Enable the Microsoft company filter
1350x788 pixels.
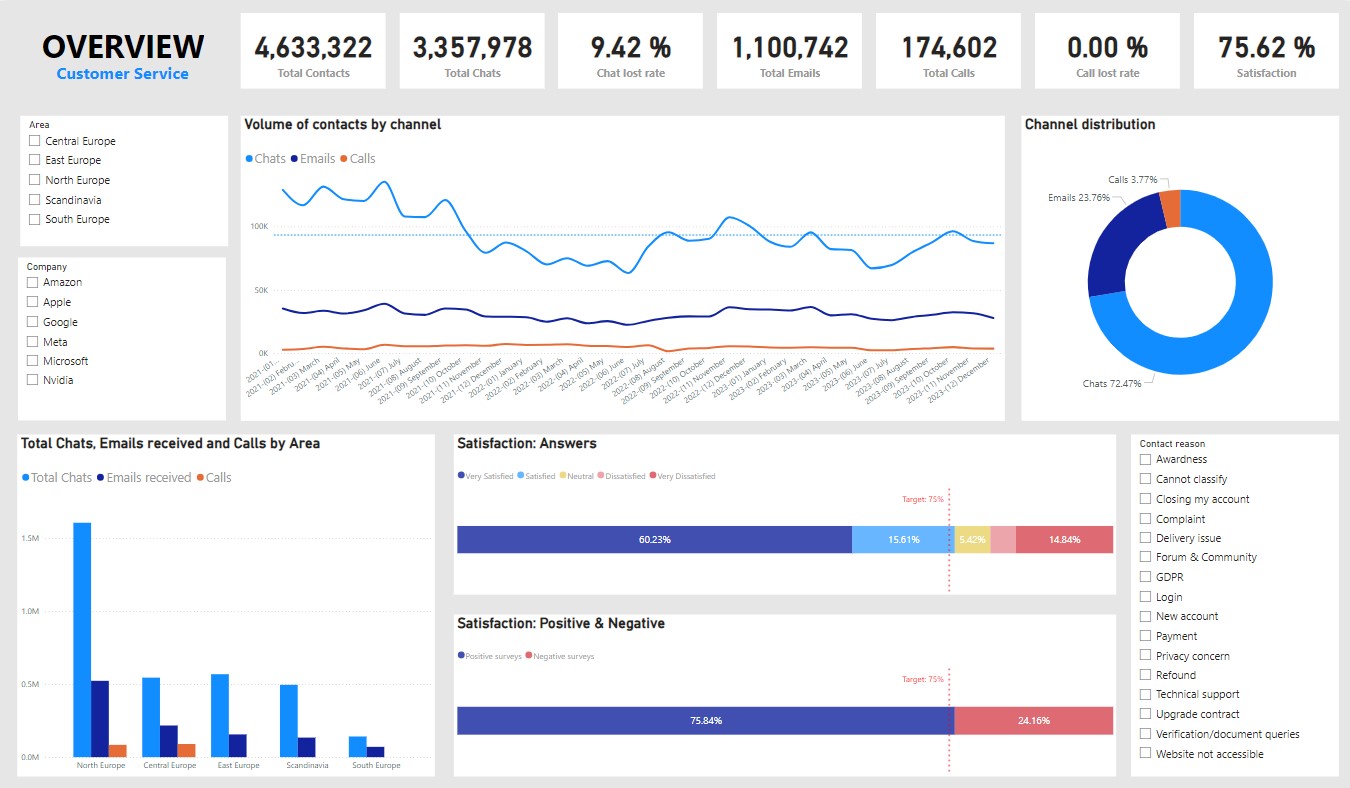click(x=33, y=361)
